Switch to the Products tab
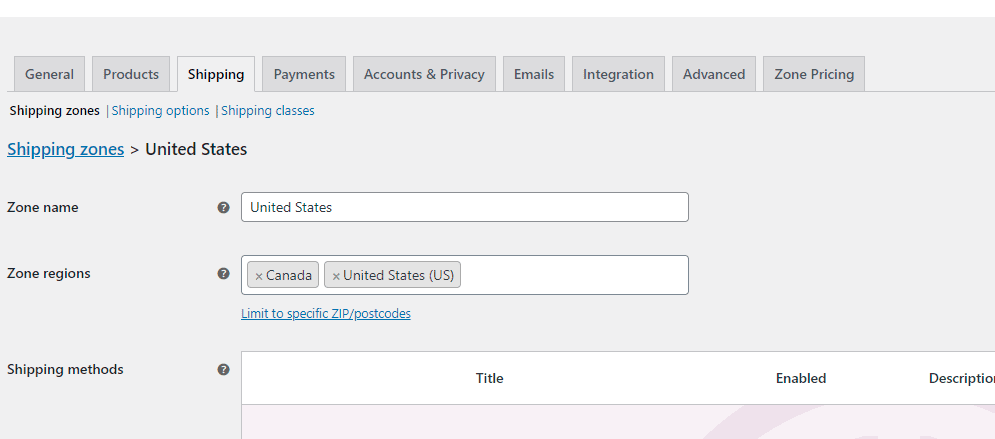Image resolution: width=995 pixels, height=439 pixels. tap(131, 74)
